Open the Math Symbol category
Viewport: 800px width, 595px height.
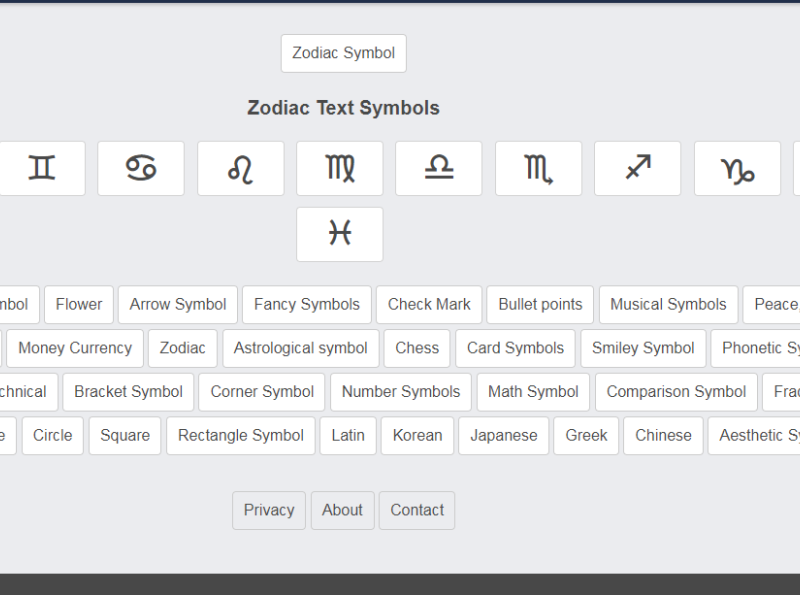(x=533, y=392)
